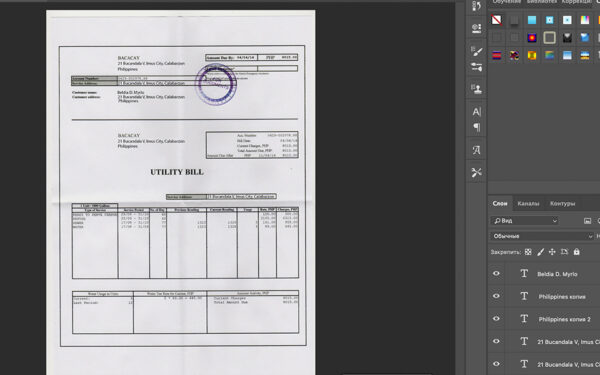Image resolution: width=600 pixels, height=375 pixels.
Task: Apply the blue and yellow striped style swatch
Action: coord(585,55)
